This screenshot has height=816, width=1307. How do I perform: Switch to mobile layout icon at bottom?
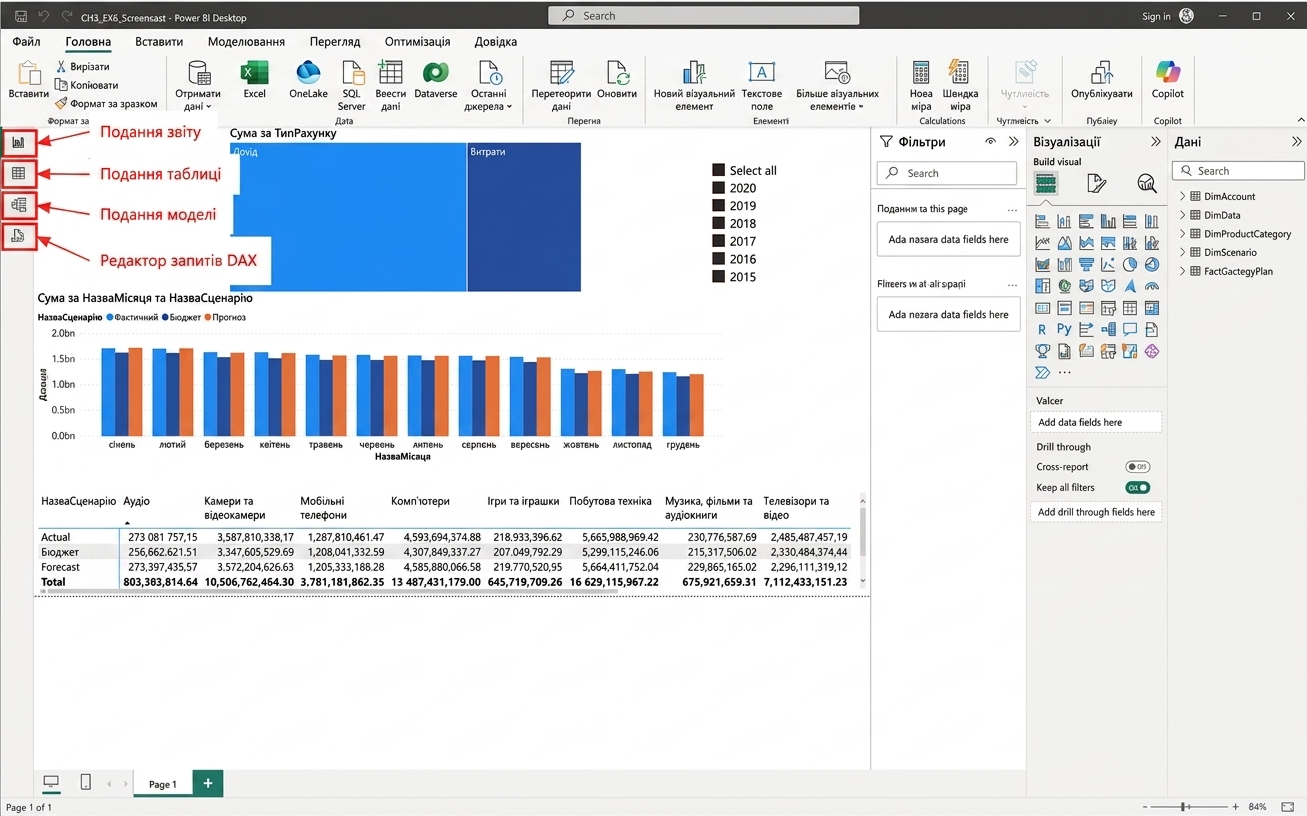coord(86,783)
